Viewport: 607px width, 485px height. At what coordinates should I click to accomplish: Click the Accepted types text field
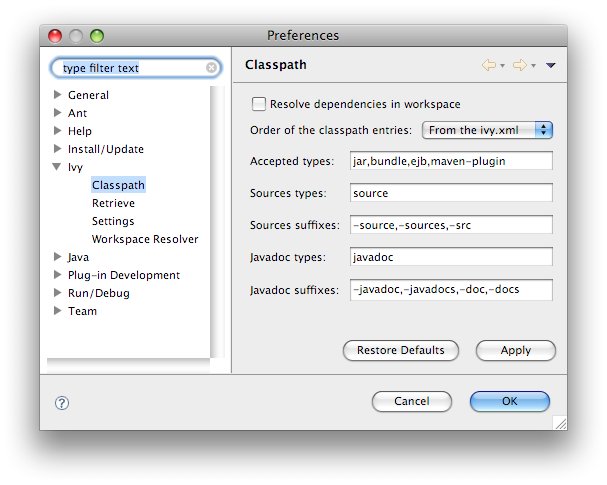pyautogui.click(x=451, y=161)
